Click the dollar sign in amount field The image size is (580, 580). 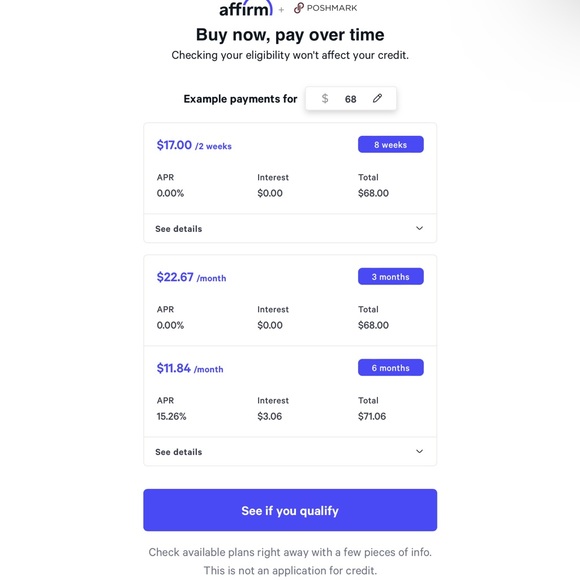coord(325,98)
